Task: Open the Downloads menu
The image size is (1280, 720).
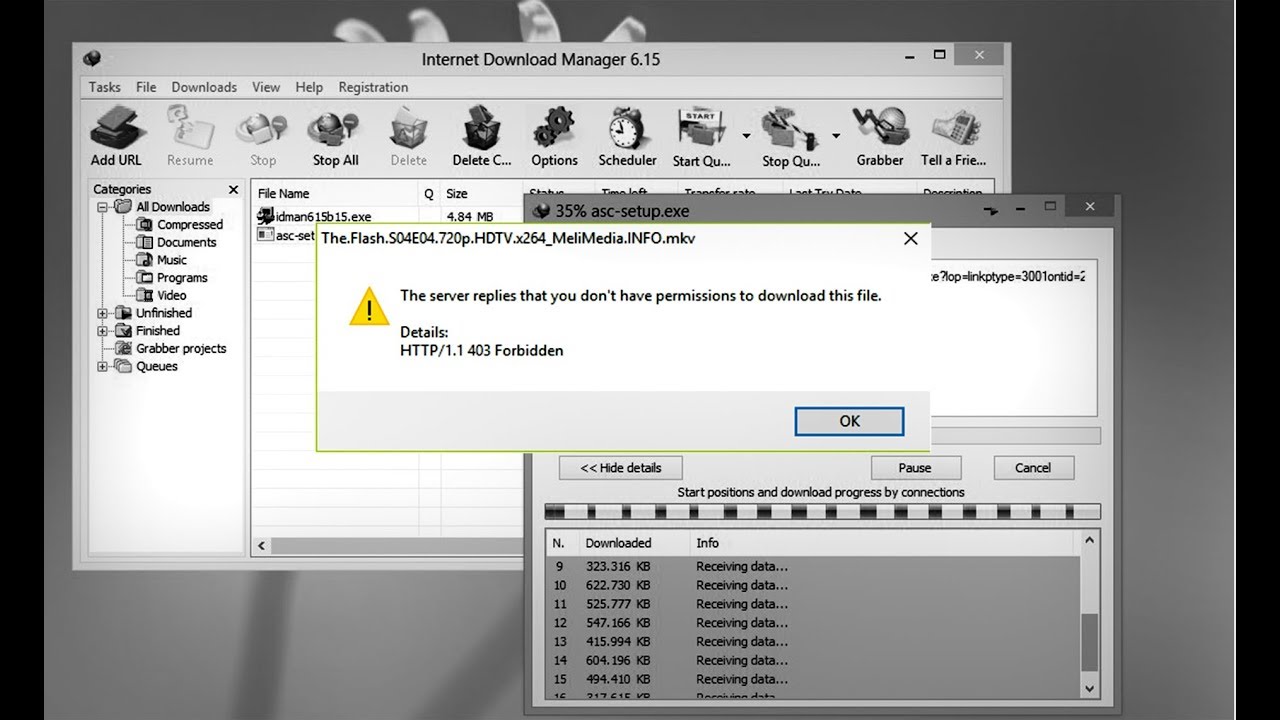Action: (204, 87)
